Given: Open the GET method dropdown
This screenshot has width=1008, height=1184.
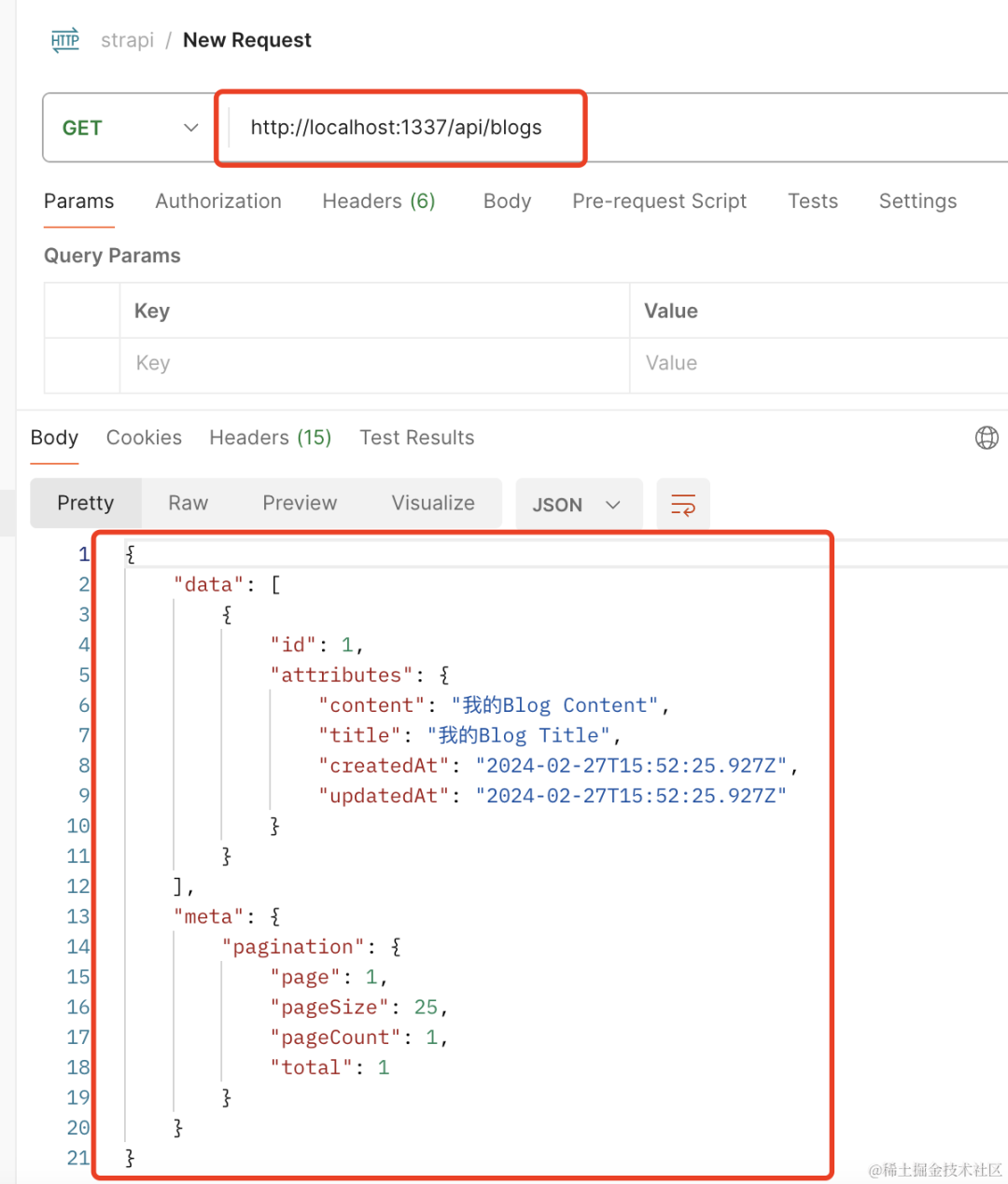Looking at the screenshot, I should 129,128.
